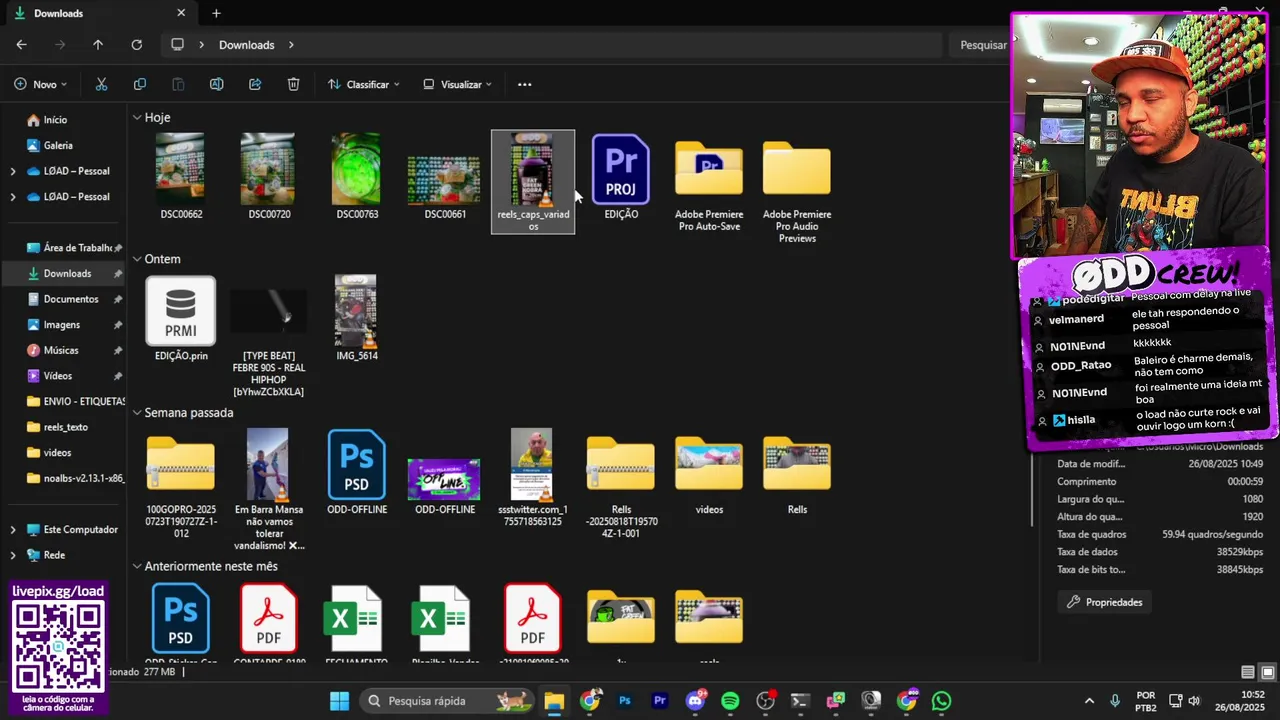This screenshot has width=1280, height=720.
Task: Select the DSC00763 photo thumbnail
Action: coord(357,177)
